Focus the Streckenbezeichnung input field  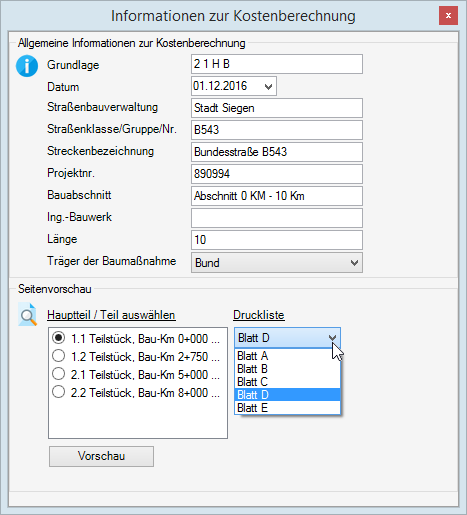pyautogui.click(x=277, y=152)
